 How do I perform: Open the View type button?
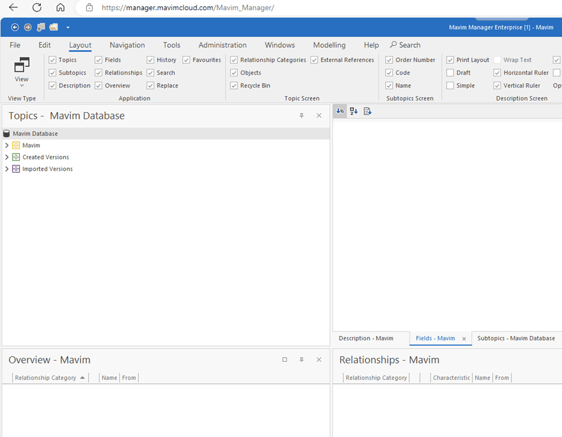click(x=22, y=72)
